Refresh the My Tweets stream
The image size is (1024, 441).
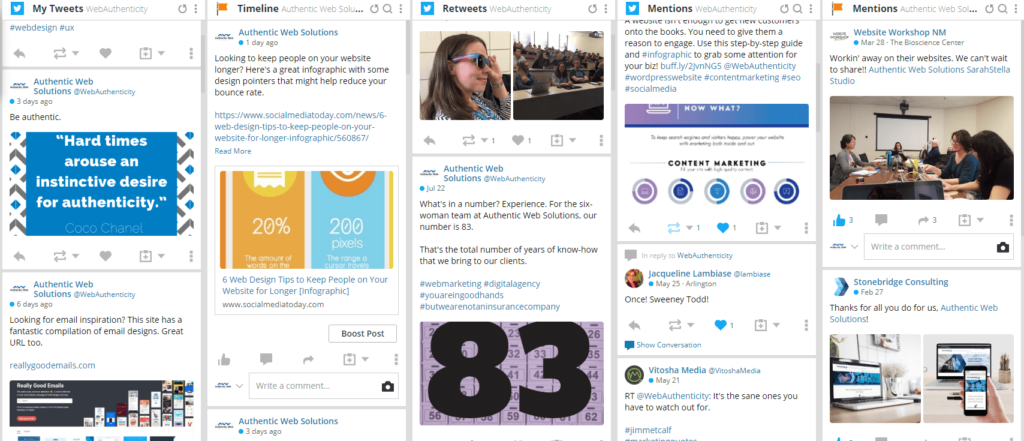point(184,9)
